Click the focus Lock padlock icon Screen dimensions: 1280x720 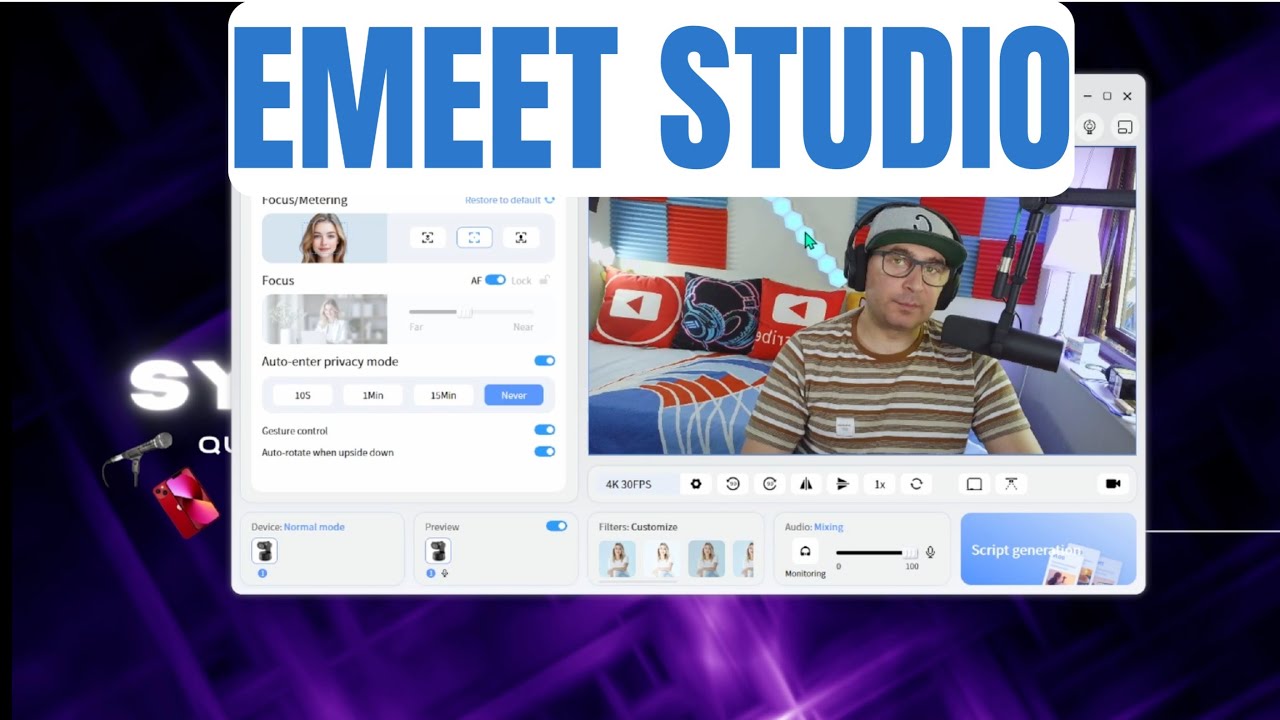544,280
